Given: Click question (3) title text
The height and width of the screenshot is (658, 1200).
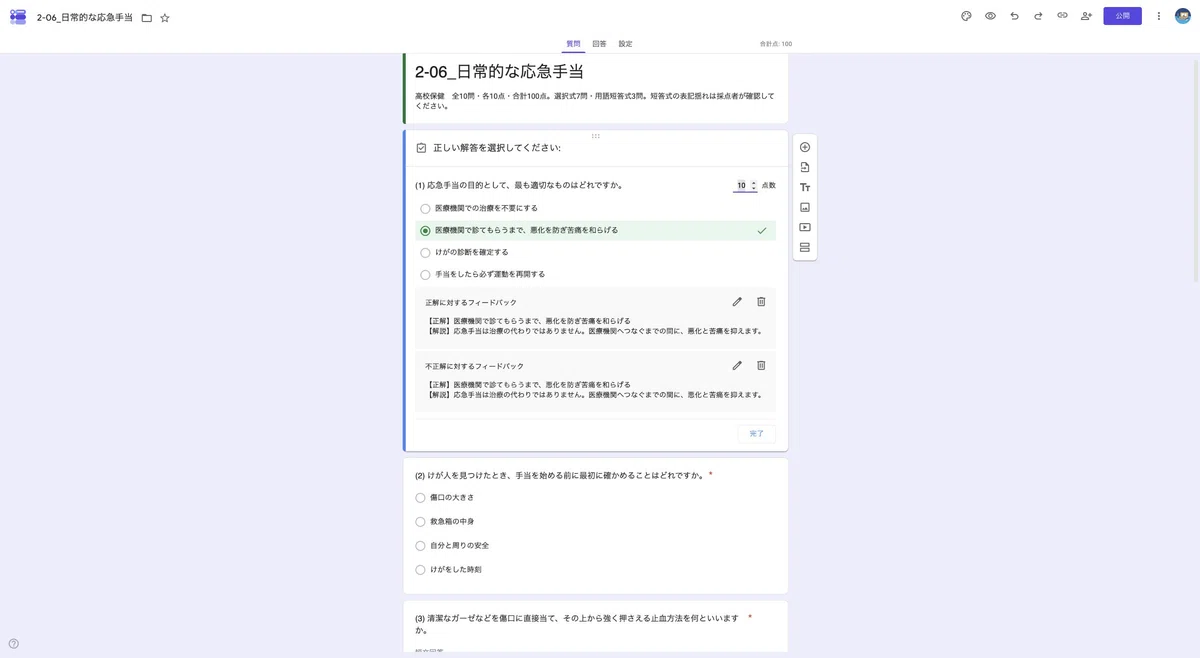Looking at the screenshot, I should 577,624.
